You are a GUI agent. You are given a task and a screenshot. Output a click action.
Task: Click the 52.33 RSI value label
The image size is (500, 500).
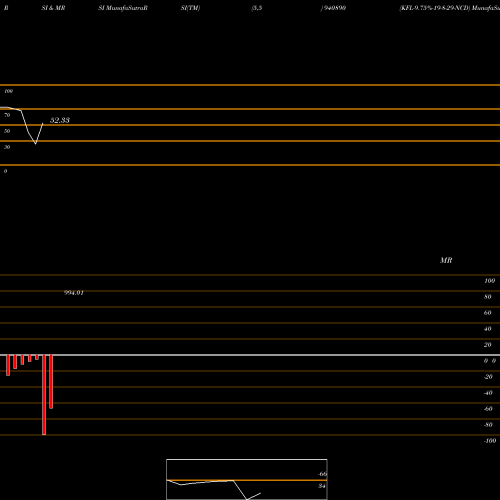60,120
